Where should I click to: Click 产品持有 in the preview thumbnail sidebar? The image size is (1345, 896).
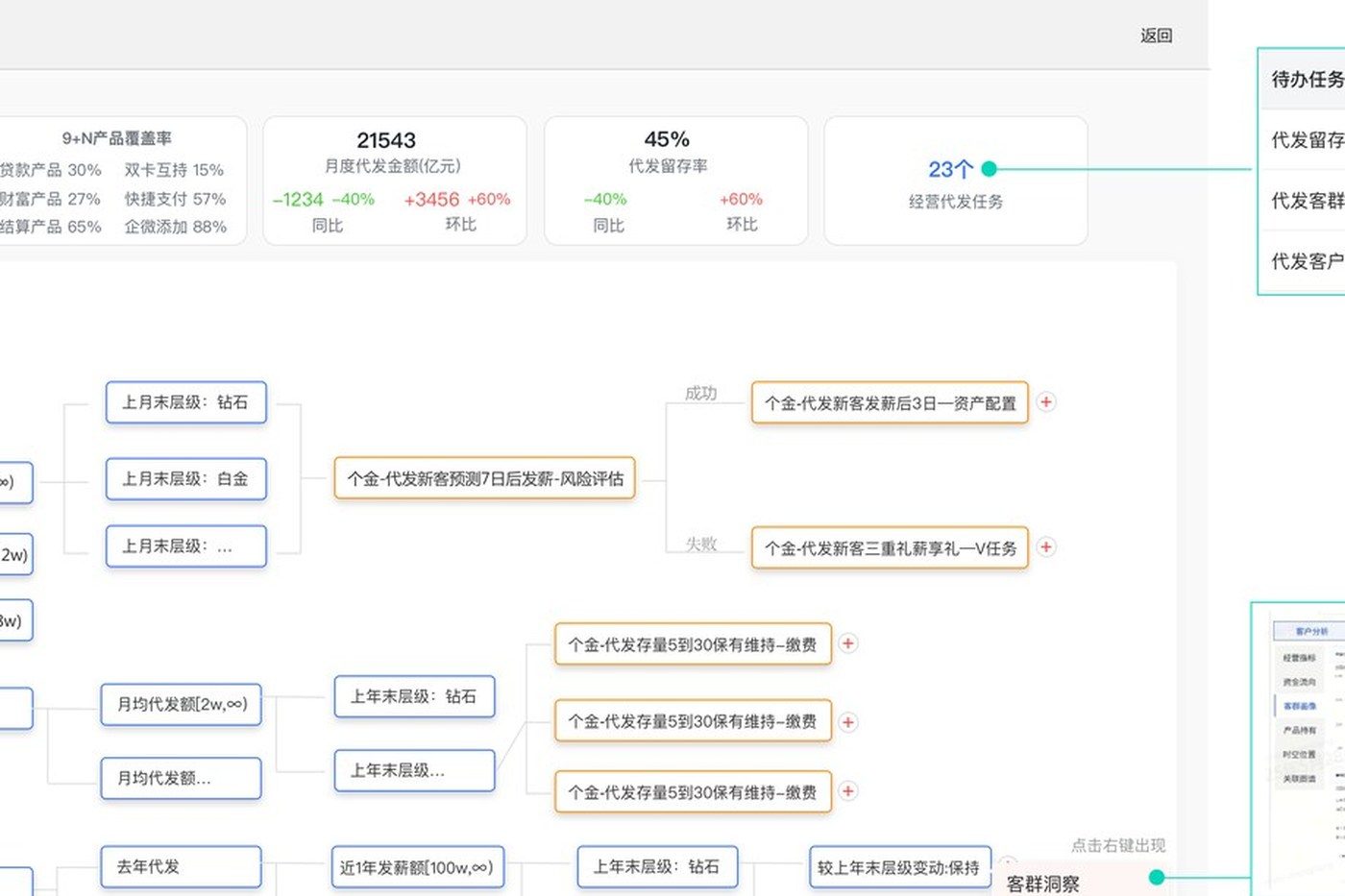tap(1300, 730)
